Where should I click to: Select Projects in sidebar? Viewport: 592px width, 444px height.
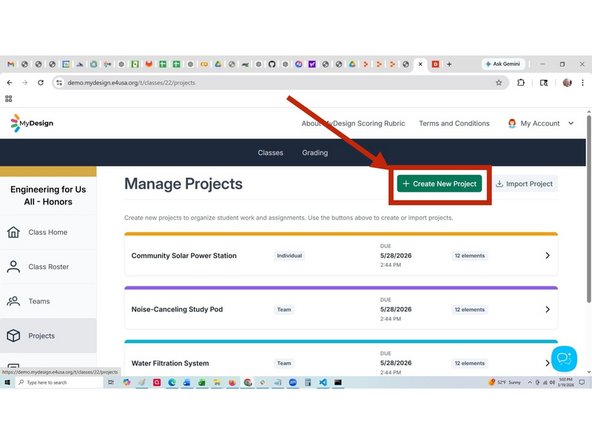48,336
